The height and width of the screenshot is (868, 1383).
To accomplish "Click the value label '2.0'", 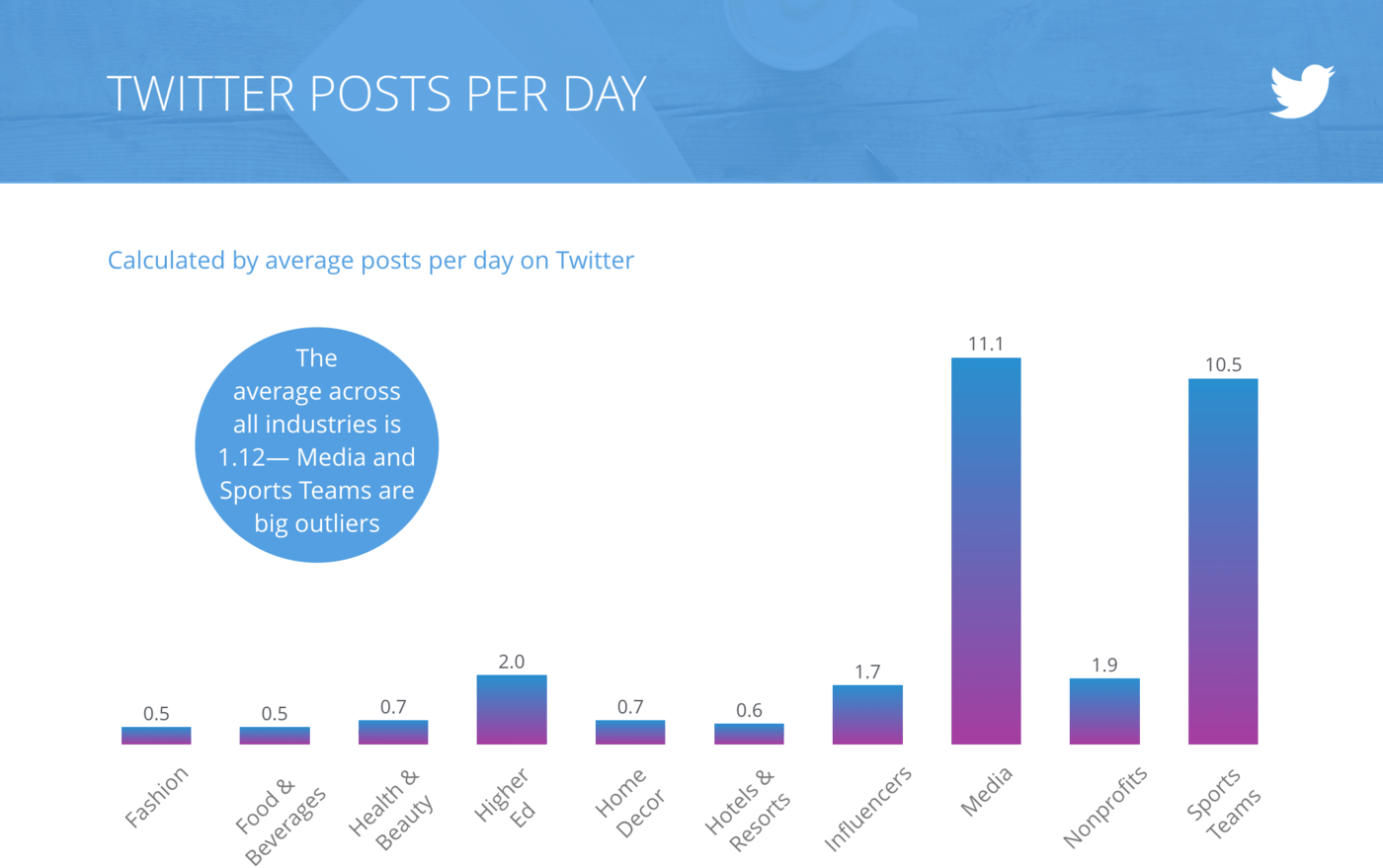I will click(x=512, y=662).
